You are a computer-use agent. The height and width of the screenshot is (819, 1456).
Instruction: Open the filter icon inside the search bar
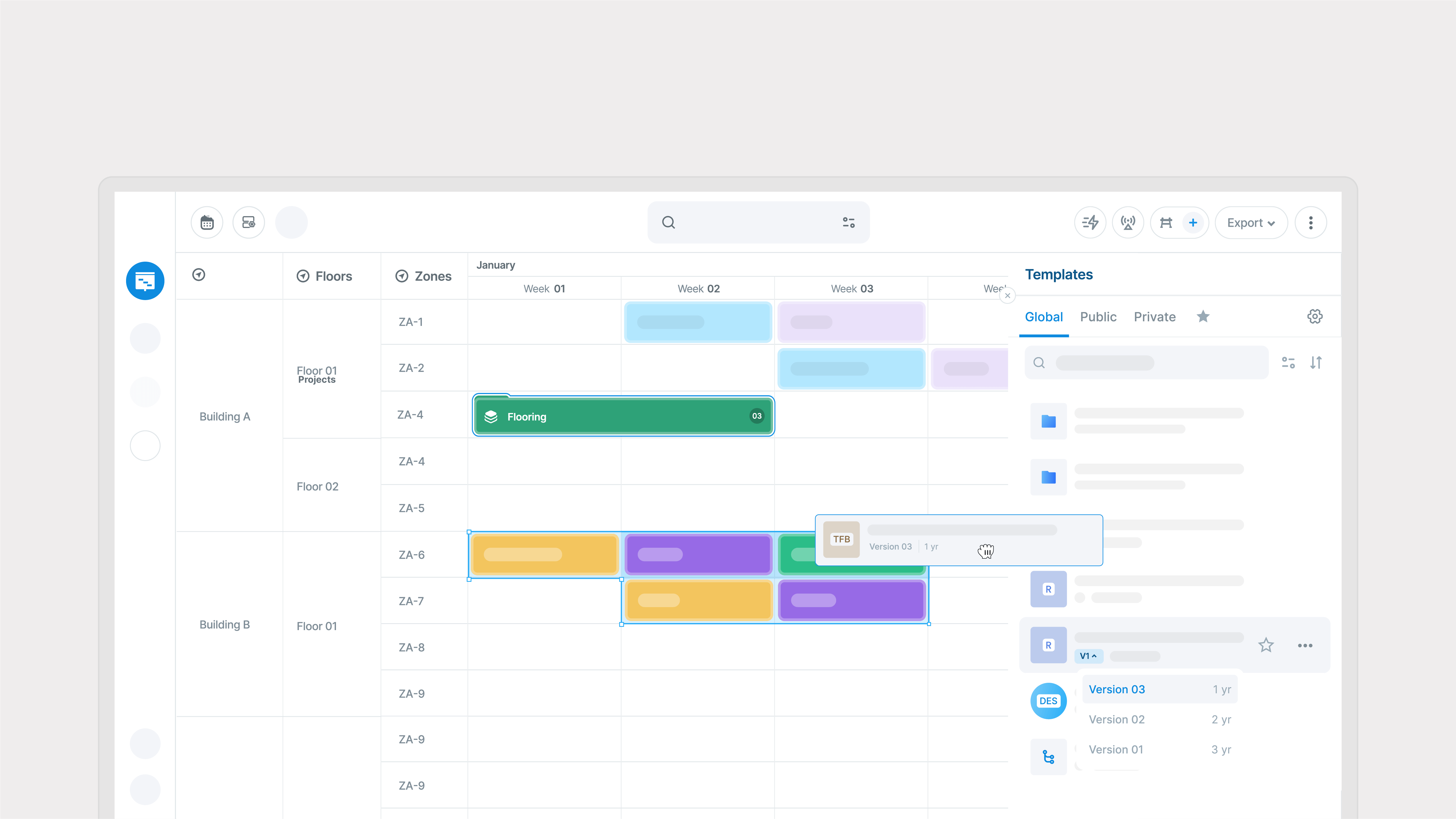pos(848,222)
